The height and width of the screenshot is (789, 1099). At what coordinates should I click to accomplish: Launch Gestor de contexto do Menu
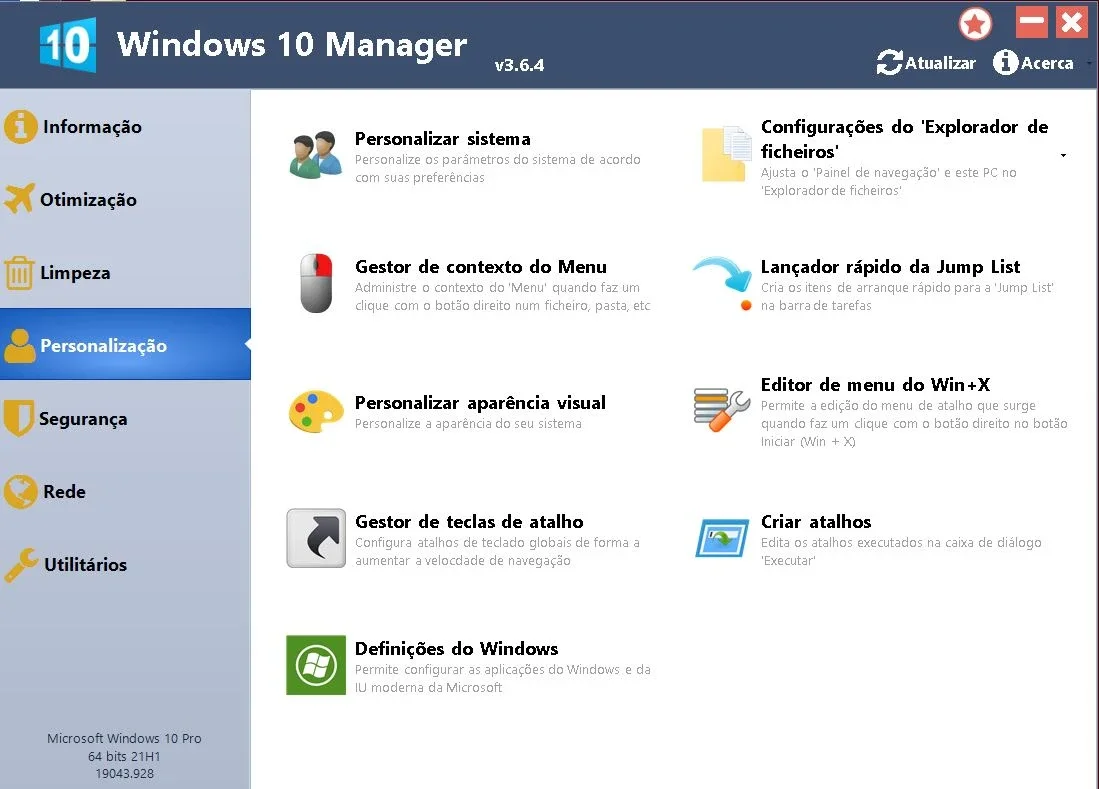481,266
